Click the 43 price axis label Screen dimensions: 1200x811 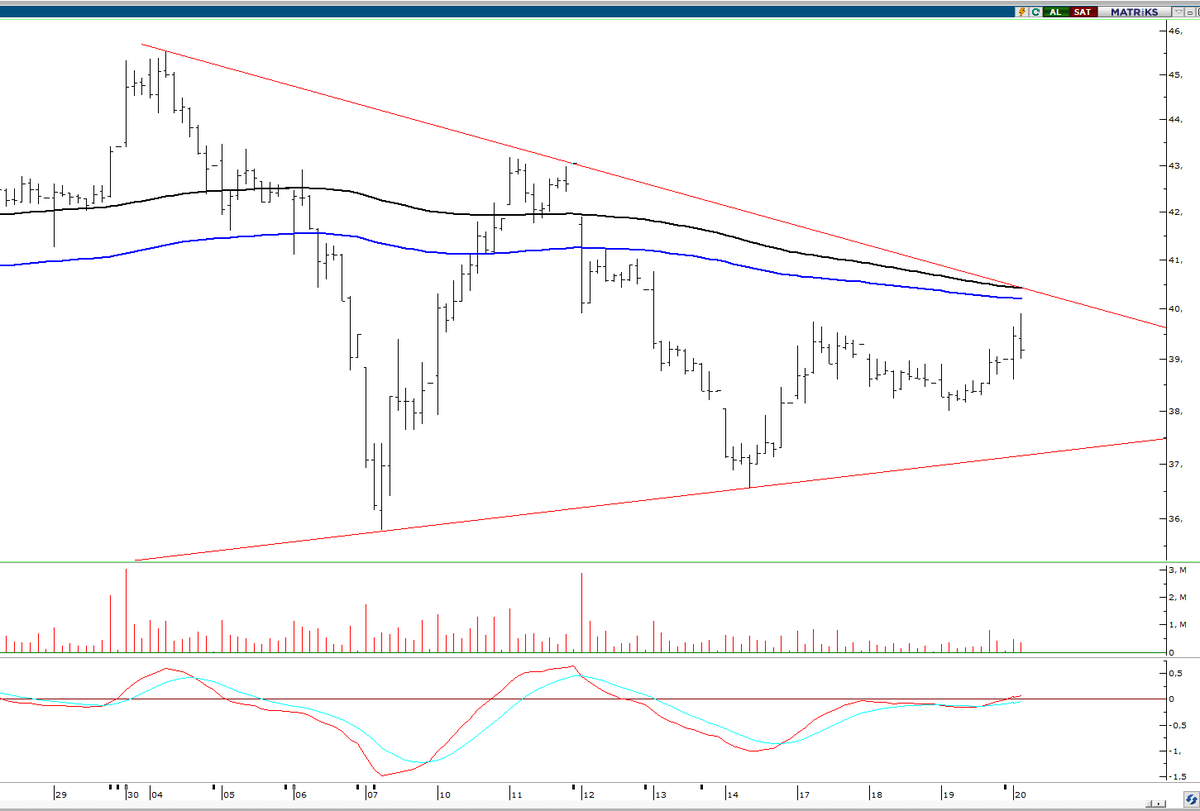tap(1175, 165)
